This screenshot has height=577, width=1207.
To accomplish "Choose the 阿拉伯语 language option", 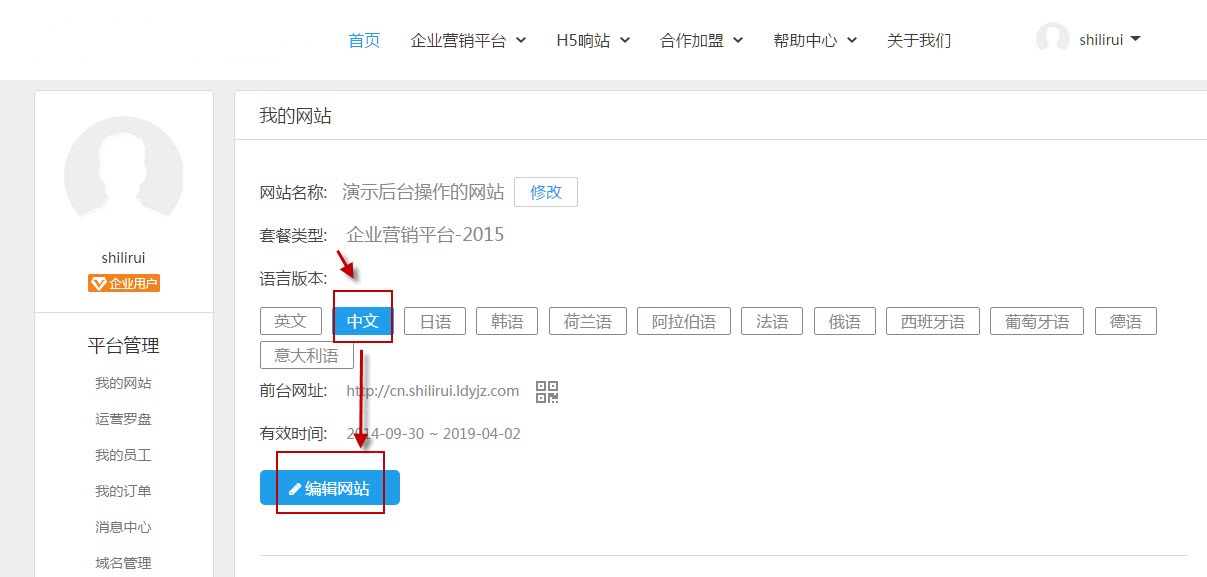I will click(x=684, y=321).
